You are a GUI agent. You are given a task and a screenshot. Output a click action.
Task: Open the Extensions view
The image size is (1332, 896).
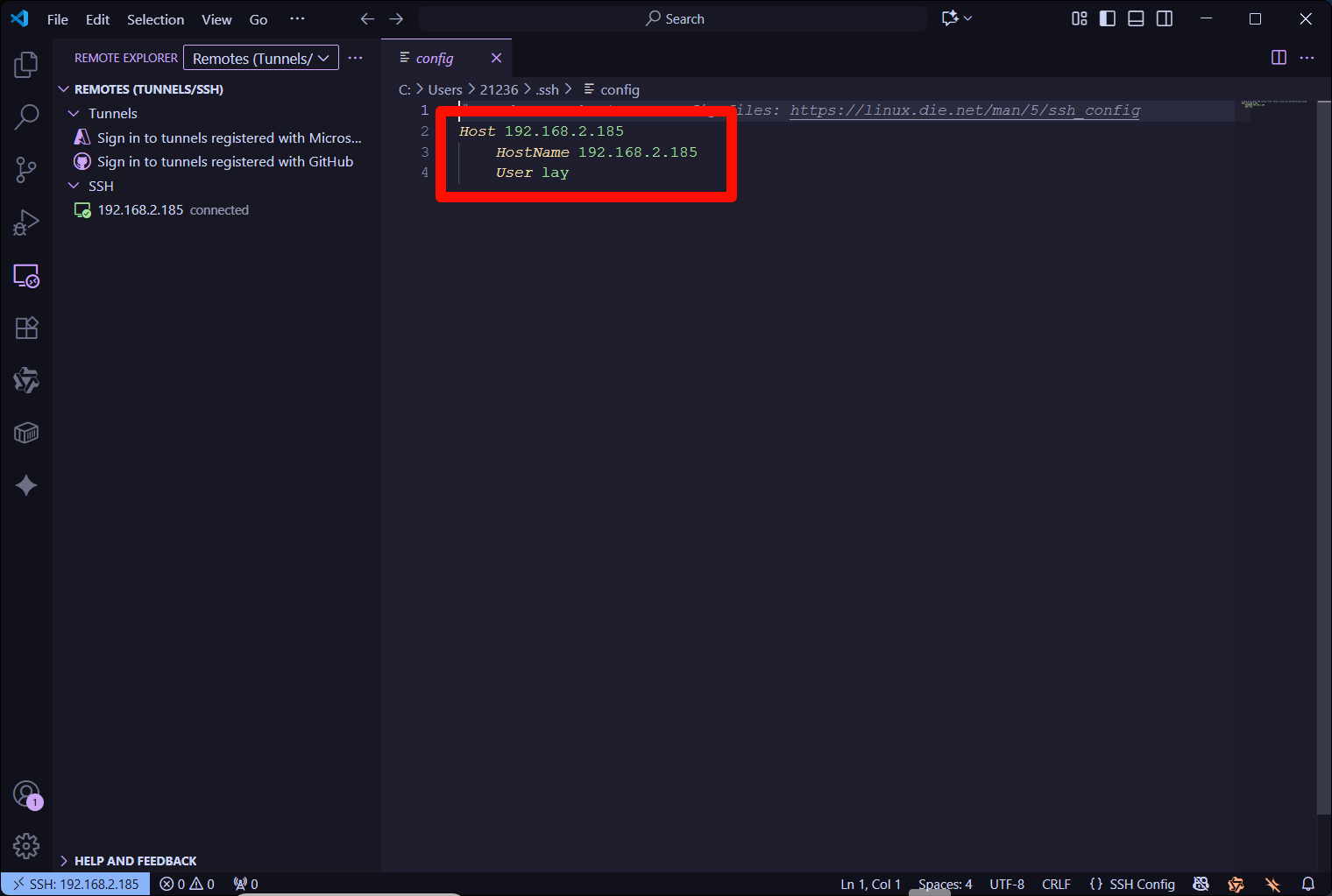point(26,328)
